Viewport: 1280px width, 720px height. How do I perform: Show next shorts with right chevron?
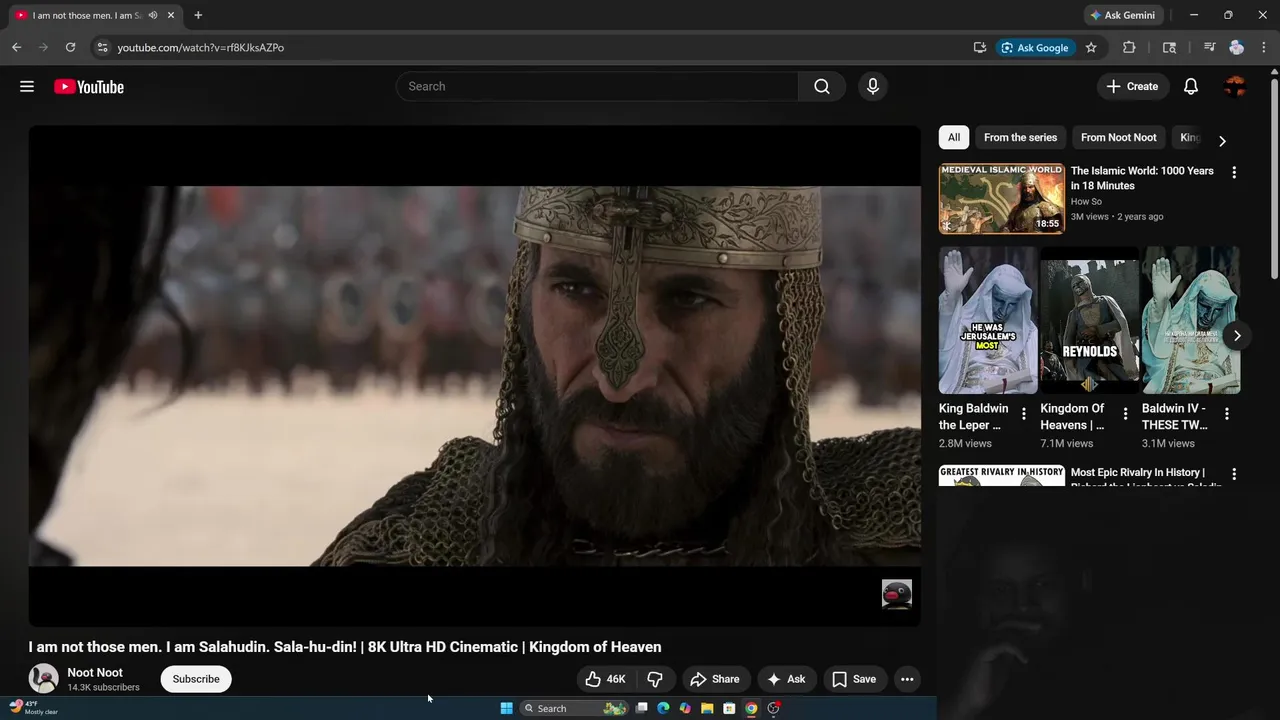pyautogui.click(x=1237, y=336)
